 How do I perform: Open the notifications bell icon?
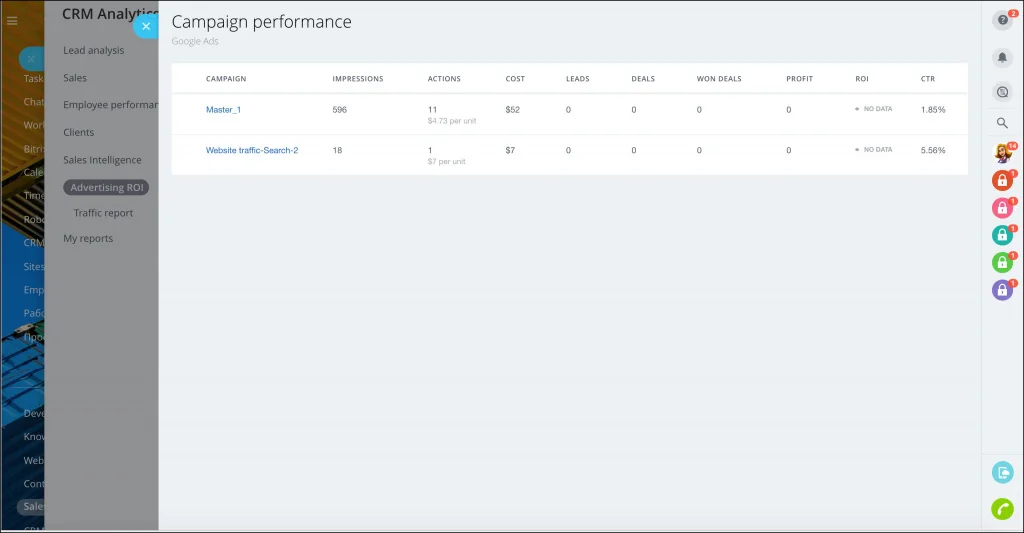point(1002,57)
